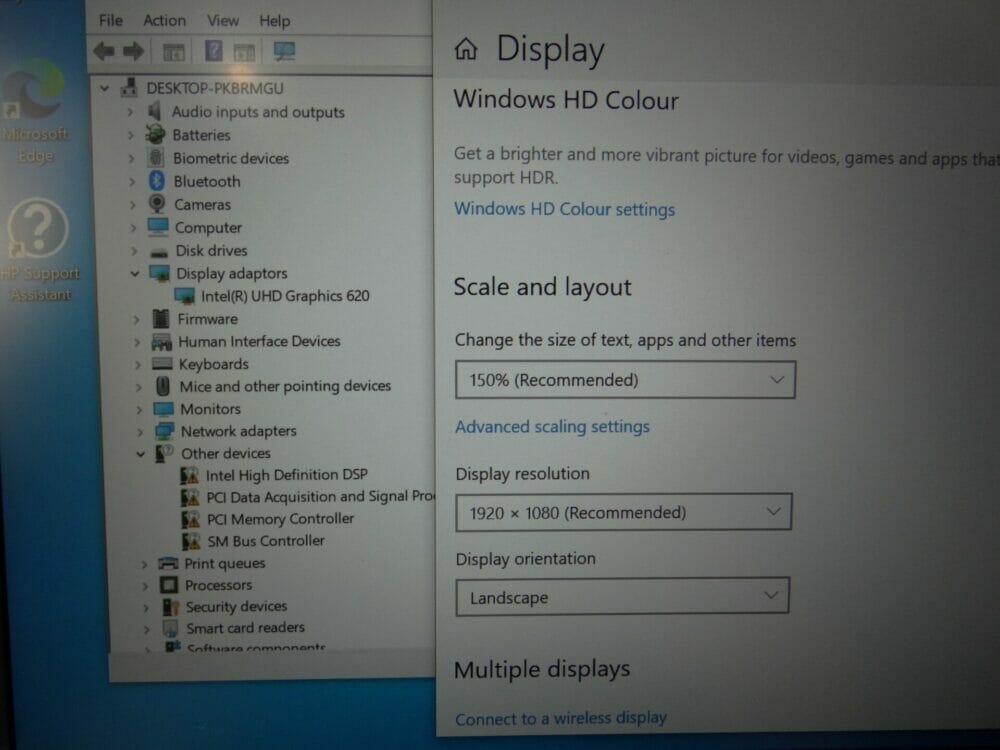Select the Security devices icon
Screen dimensions: 1000x750
tap(170, 607)
